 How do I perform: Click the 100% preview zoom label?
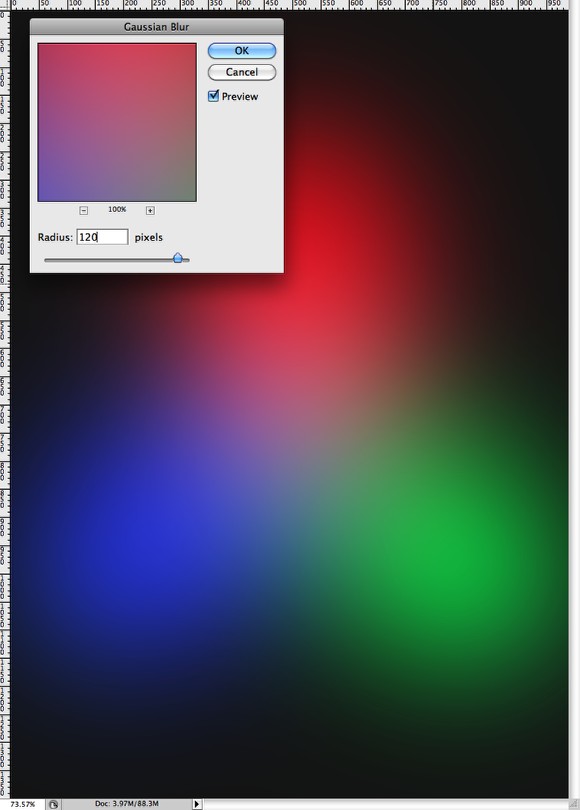click(117, 209)
